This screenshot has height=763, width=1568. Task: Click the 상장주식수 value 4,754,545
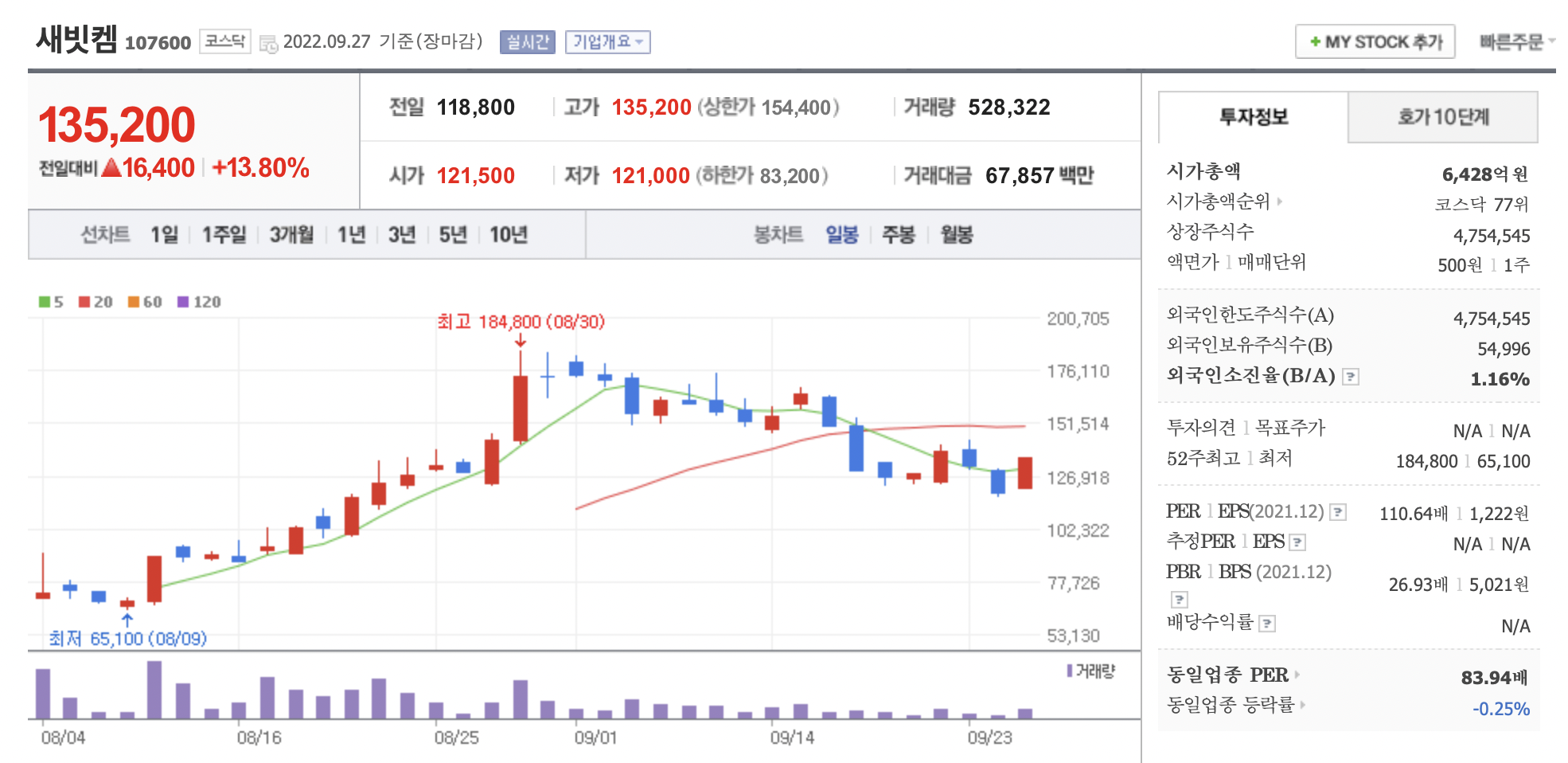(x=1492, y=236)
